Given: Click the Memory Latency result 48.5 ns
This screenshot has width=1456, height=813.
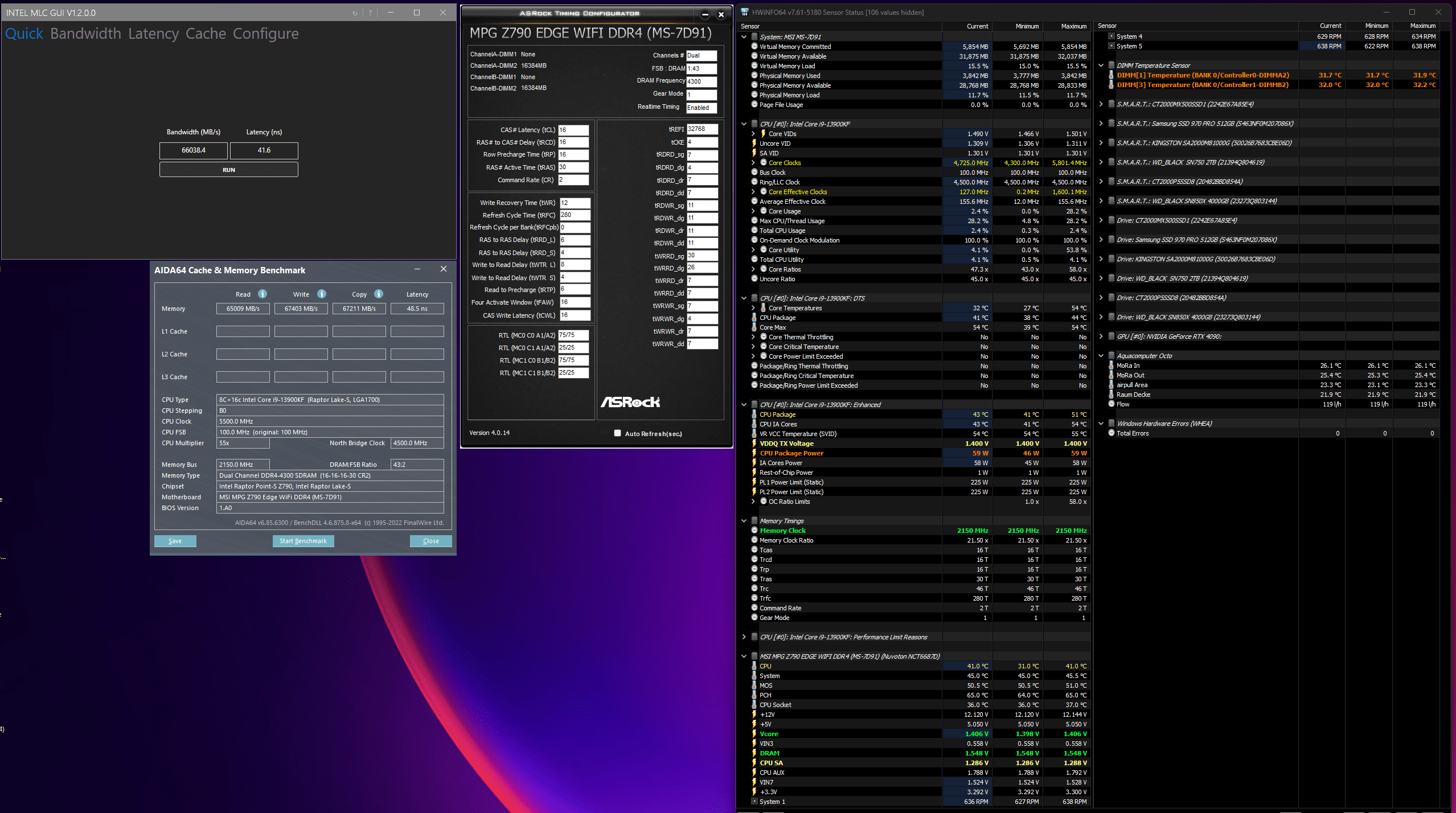Looking at the screenshot, I should [417, 309].
